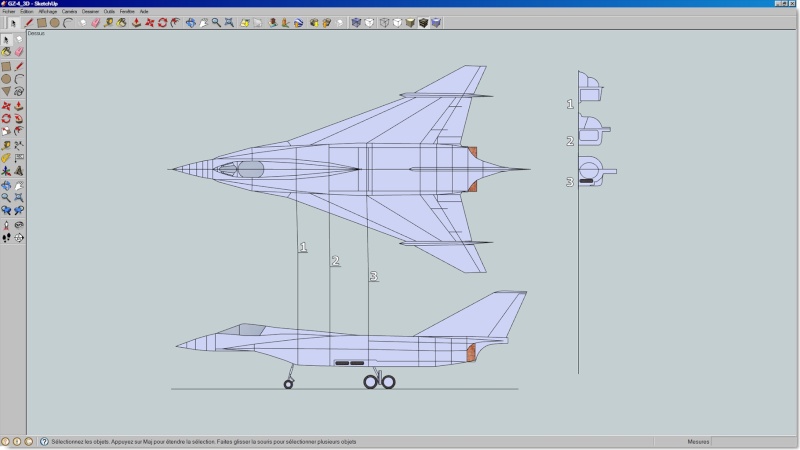Select the Look Around eye tool

tap(19, 225)
